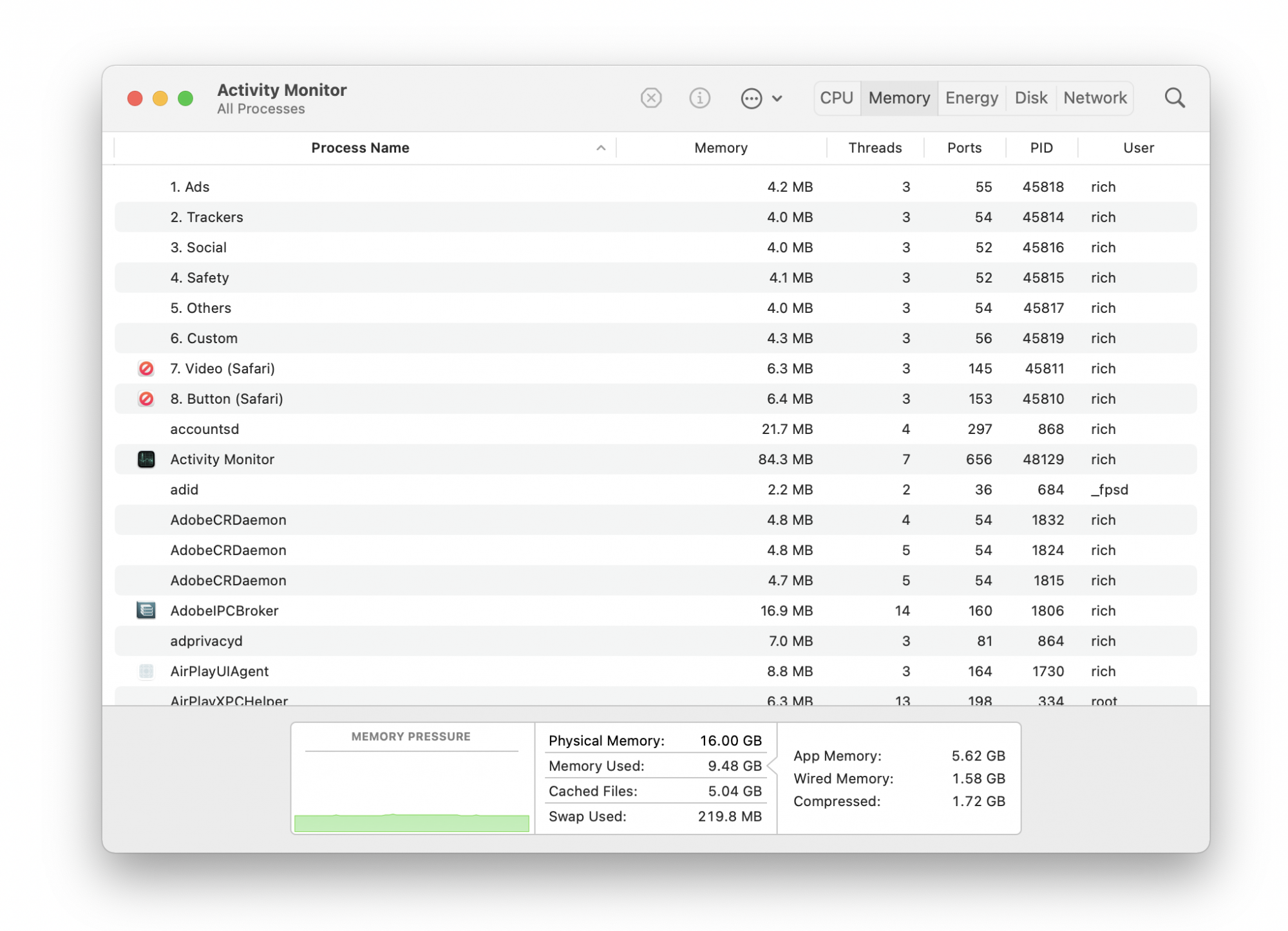Sort by the Threads column header
The height and width of the screenshot is (931, 1288).
(875, 147)
